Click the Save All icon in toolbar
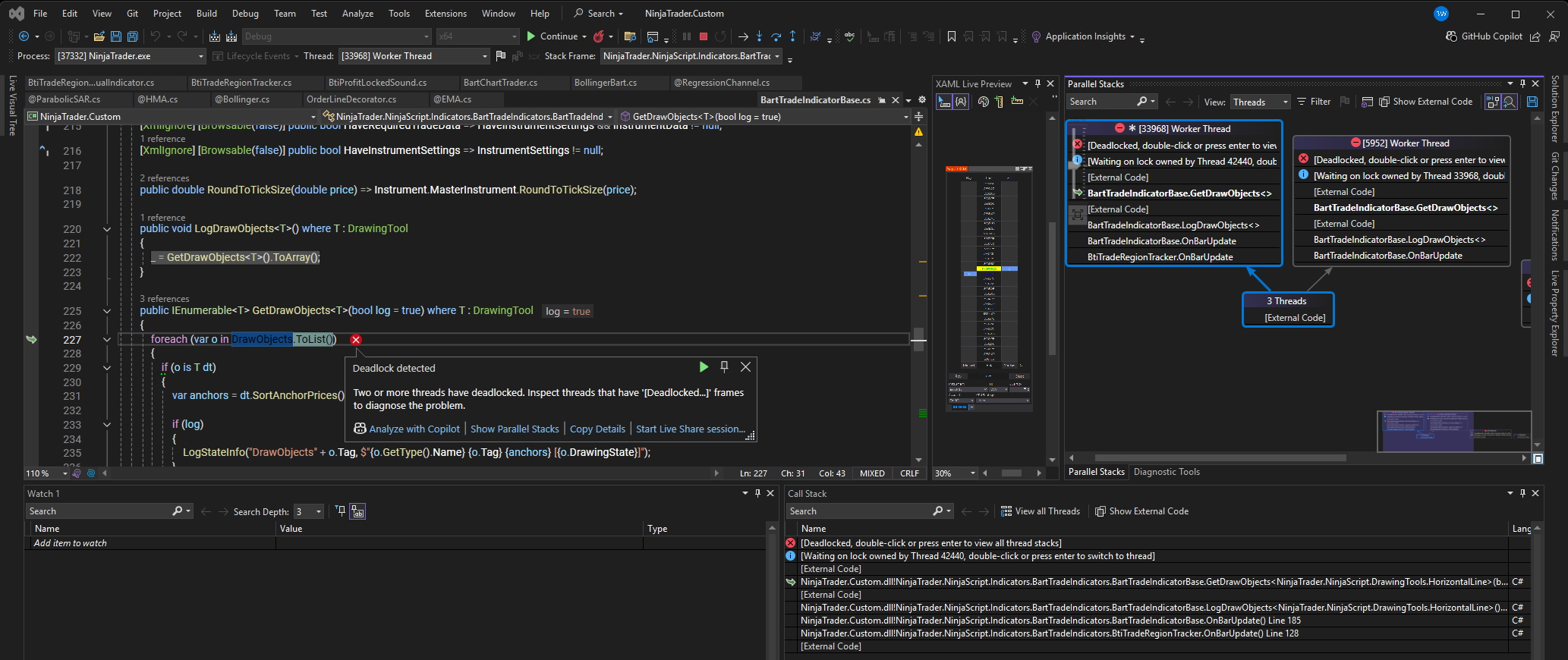1568x660 pixels. coord(132,36)
